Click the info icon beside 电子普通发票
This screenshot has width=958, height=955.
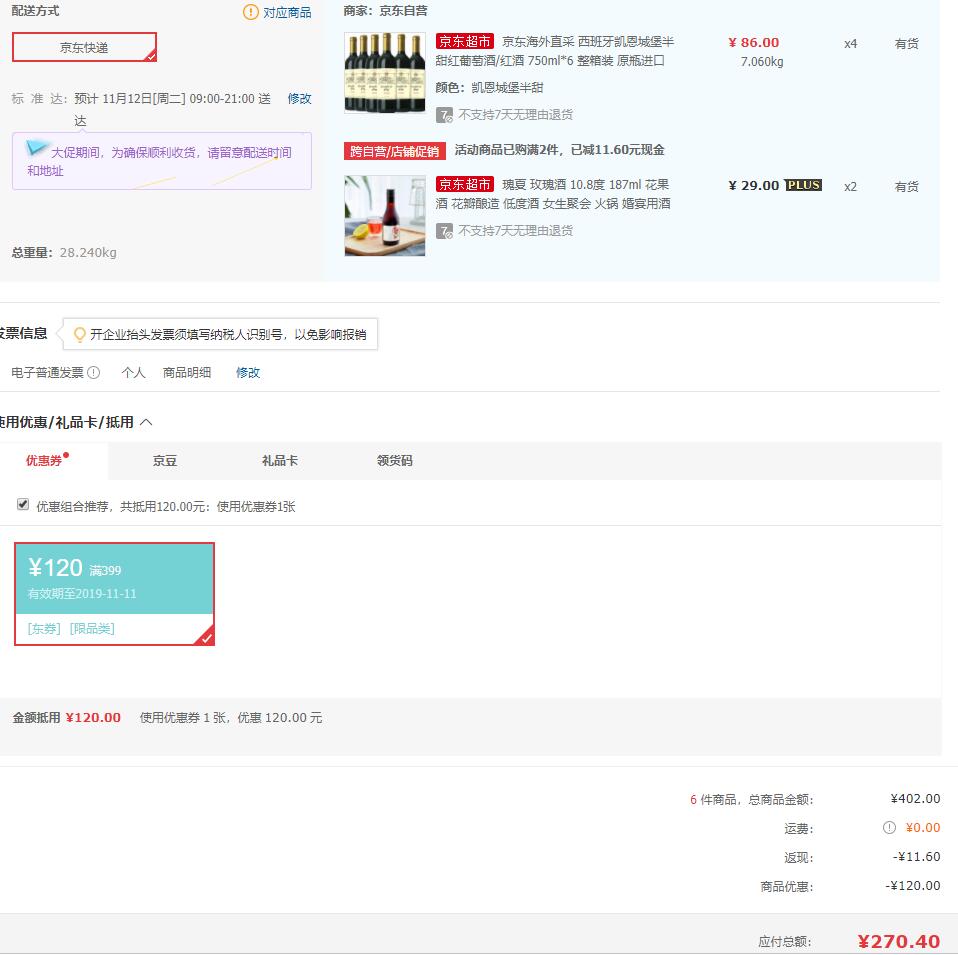(x=93, y=372)
